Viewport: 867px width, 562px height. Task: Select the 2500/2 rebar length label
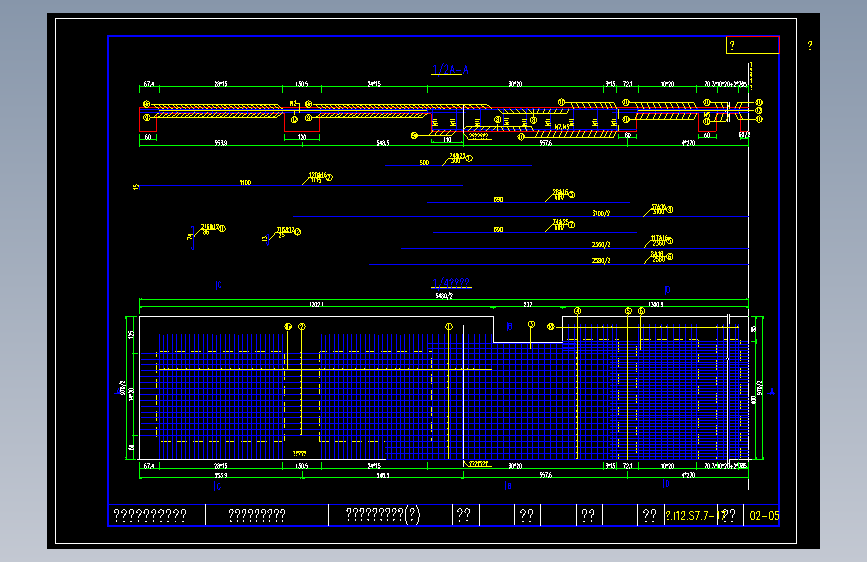click(601, 244)
